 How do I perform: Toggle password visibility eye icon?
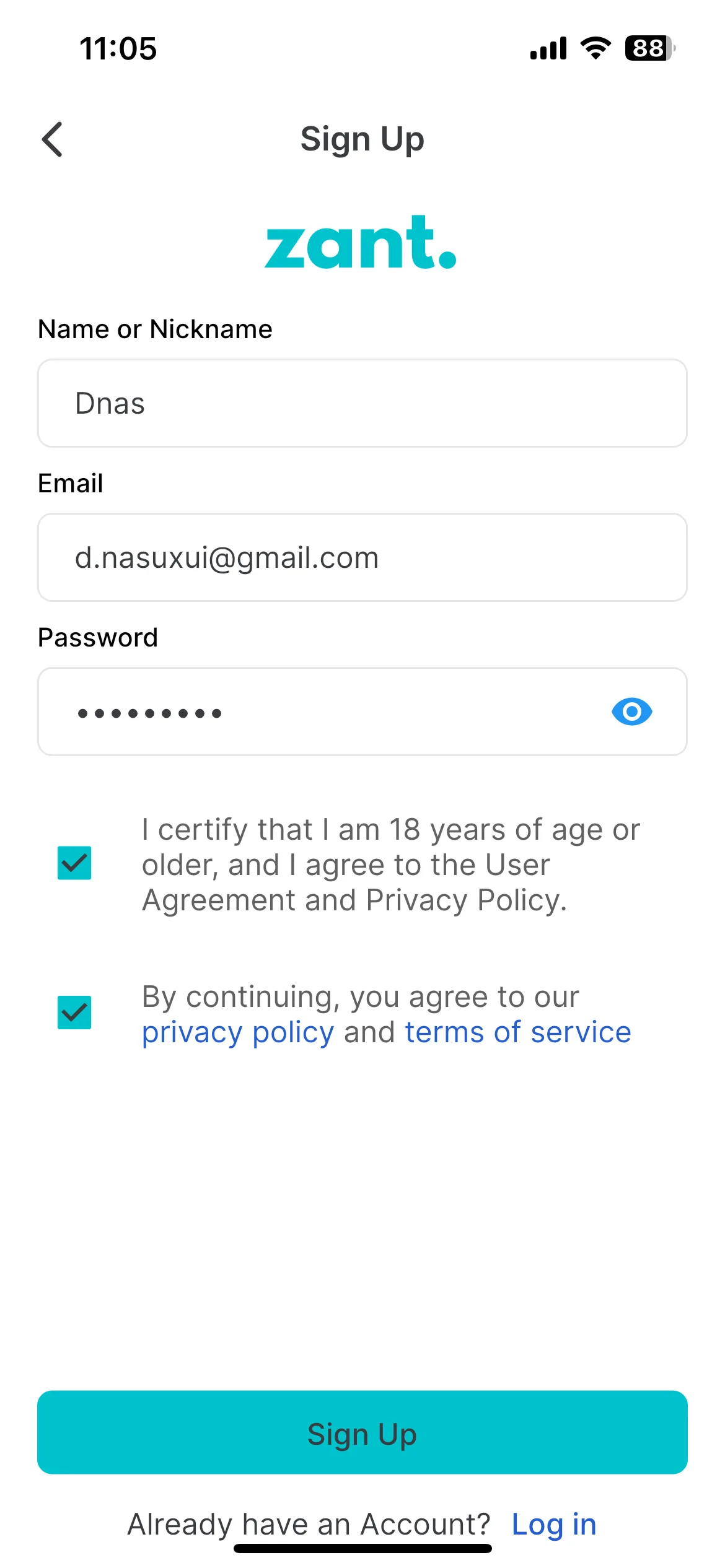pyautogui.click(x=631, y=712)
